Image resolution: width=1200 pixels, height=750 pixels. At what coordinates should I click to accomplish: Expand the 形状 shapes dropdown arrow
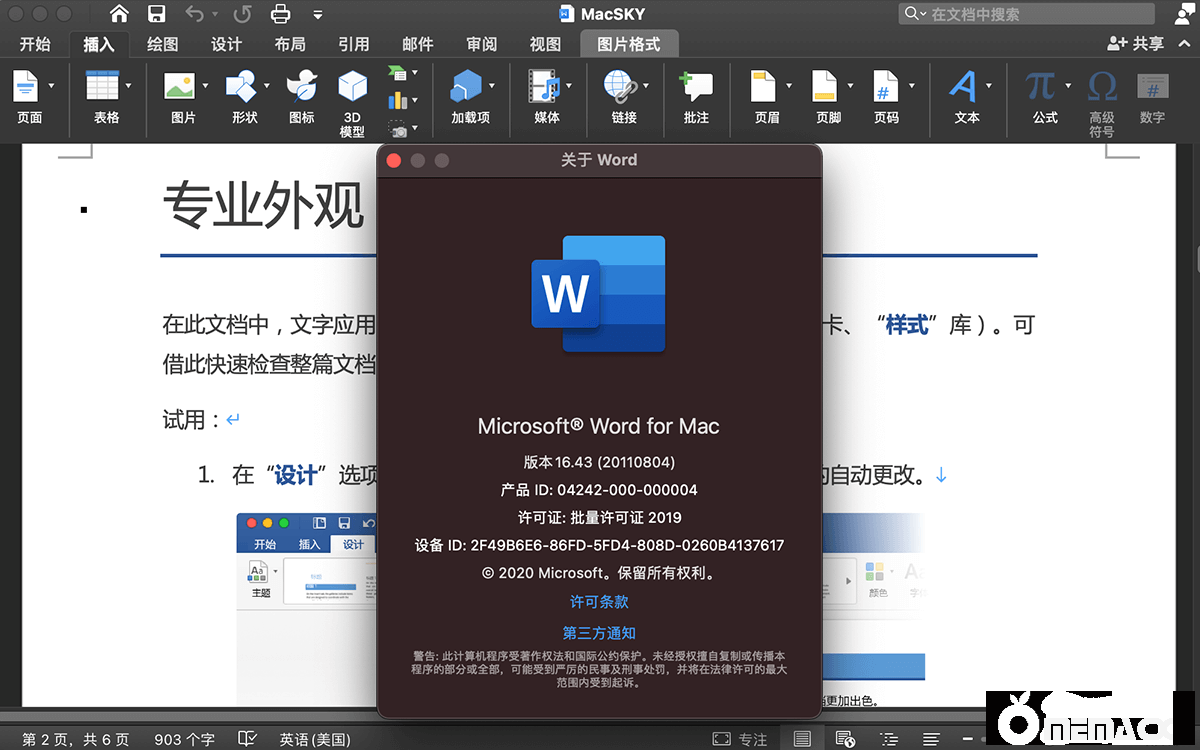[x=267, y=86]
